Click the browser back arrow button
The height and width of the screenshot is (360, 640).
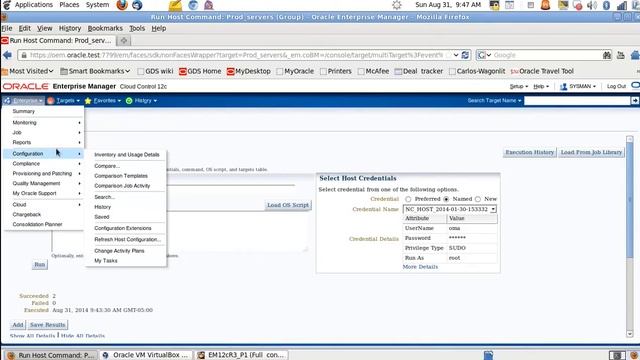tap(7, 55)
